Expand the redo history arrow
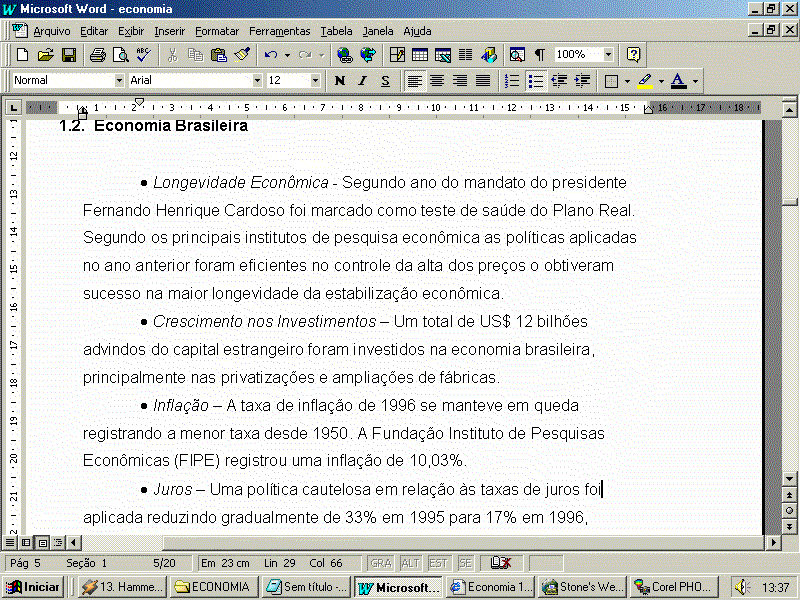This screenshot has height=600, width=800. point(321,55)
